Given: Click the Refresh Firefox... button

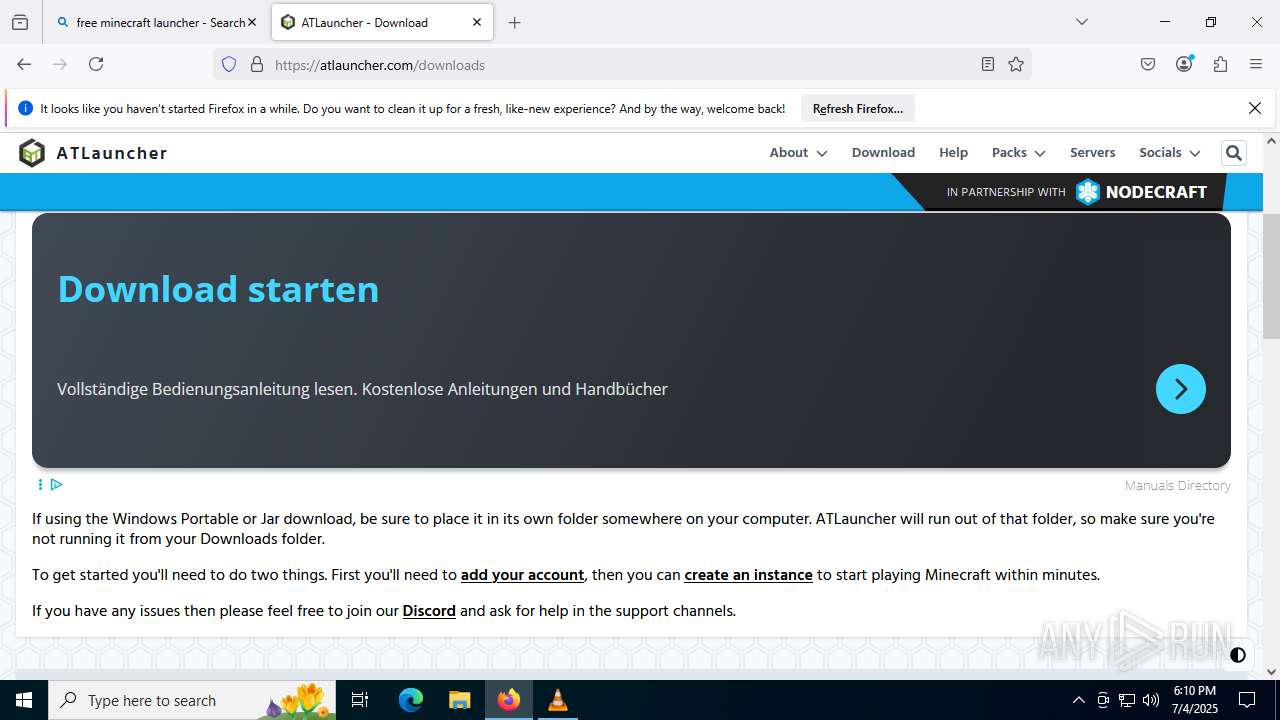Looking at the screenshot, I should [858, 108].
